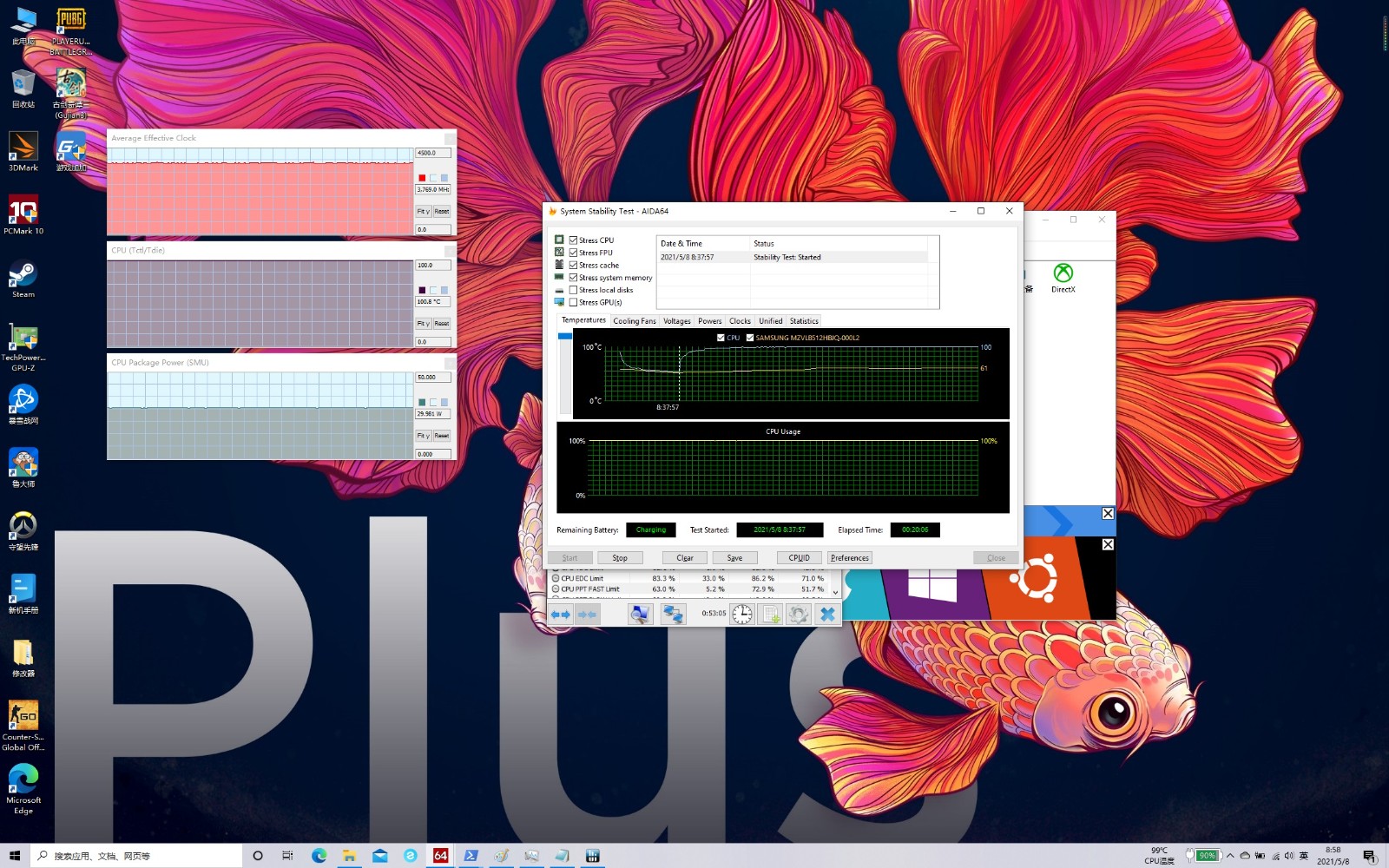Image resolution: width=1389 pixels, height=868 pixels.
Task: Click Fit y on Average Effective Clock graph
Action: click(423, 211)
